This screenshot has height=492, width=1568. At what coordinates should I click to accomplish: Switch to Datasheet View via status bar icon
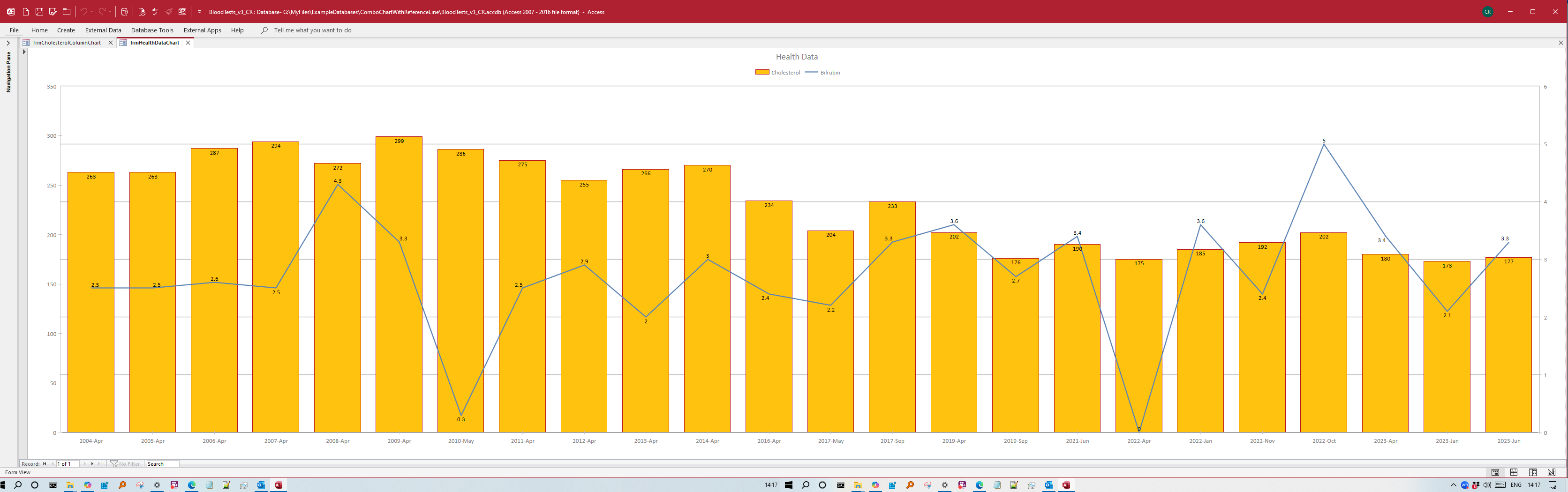(x=1514, y=472)
